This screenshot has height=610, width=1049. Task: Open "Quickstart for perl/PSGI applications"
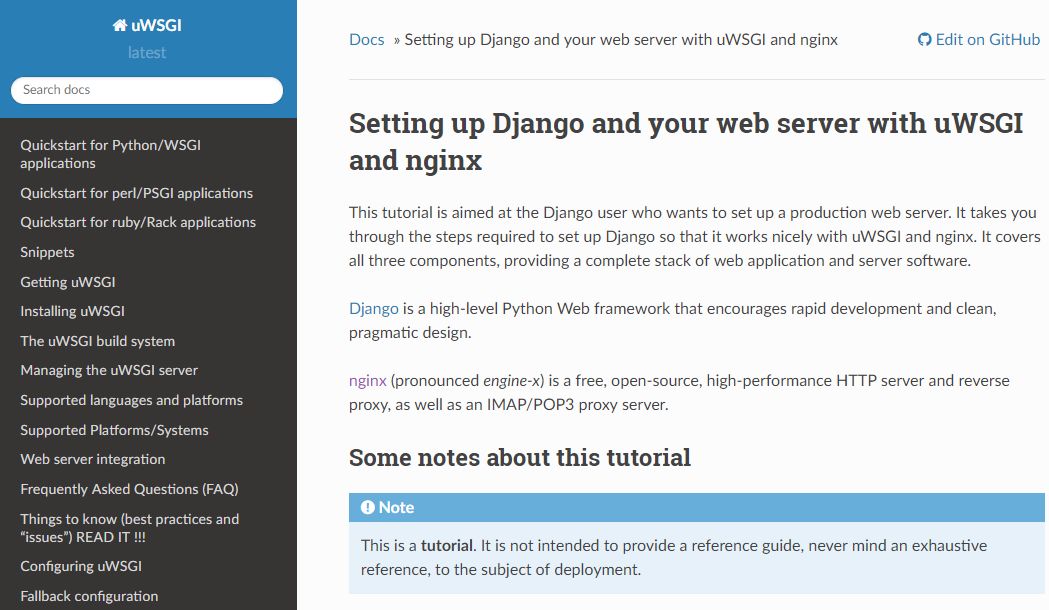136,193
